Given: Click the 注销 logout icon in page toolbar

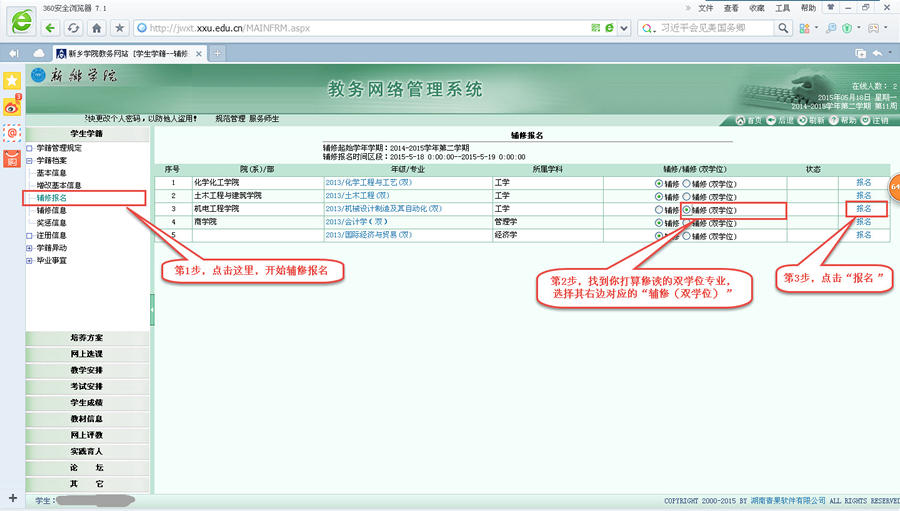Looking at the screenshot, I should tap(866, 120).
